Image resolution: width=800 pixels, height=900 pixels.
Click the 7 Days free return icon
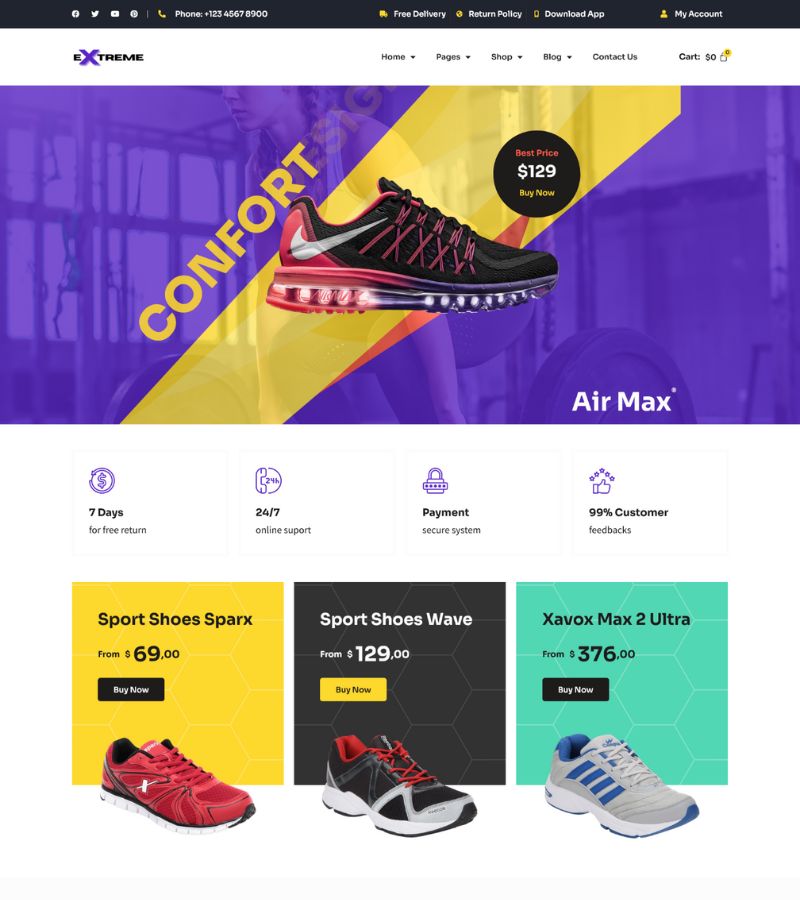click(x=102, y=480)
